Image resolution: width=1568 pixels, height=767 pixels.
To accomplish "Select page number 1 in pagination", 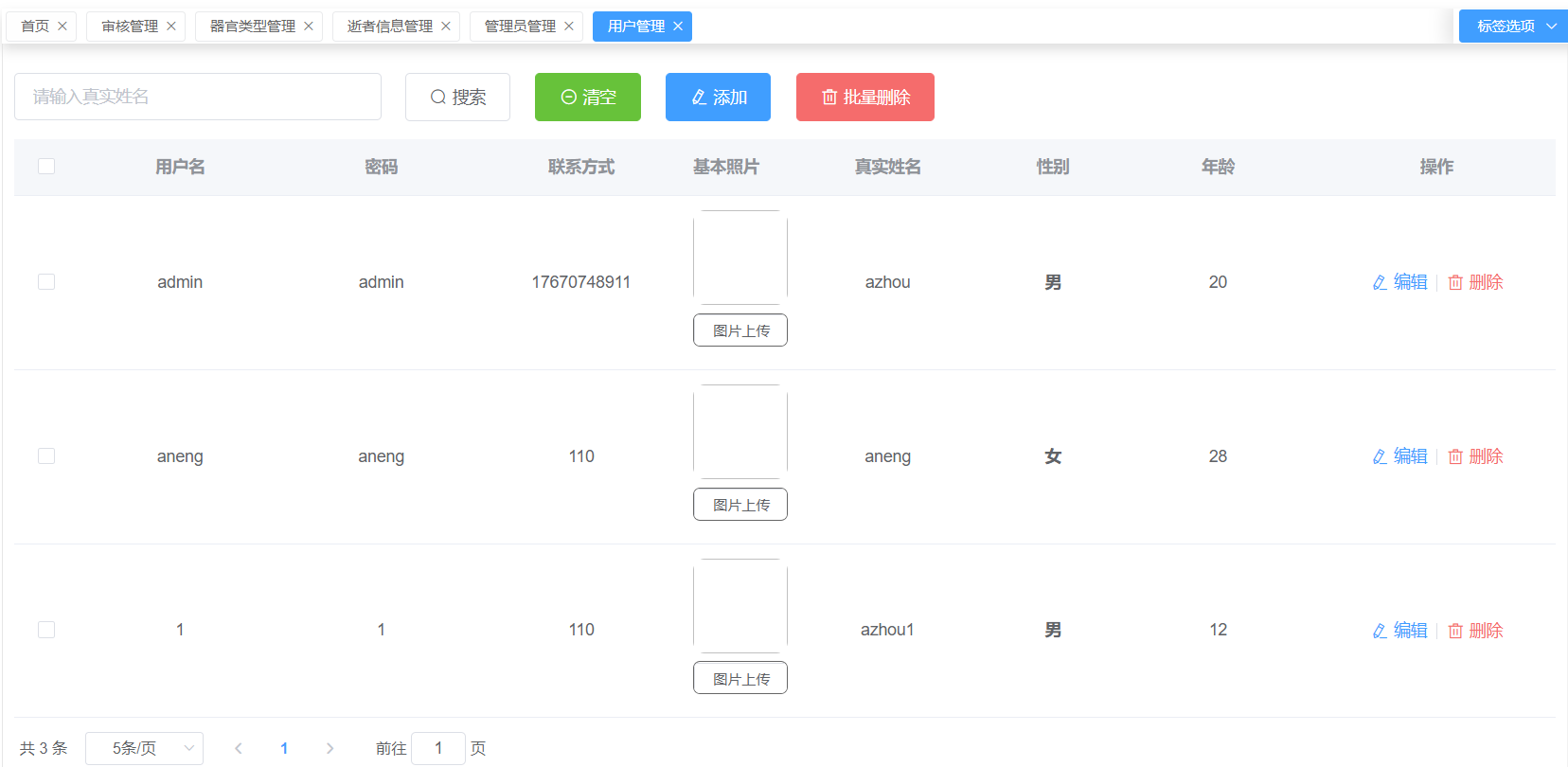I will click(x=284, y=748).
